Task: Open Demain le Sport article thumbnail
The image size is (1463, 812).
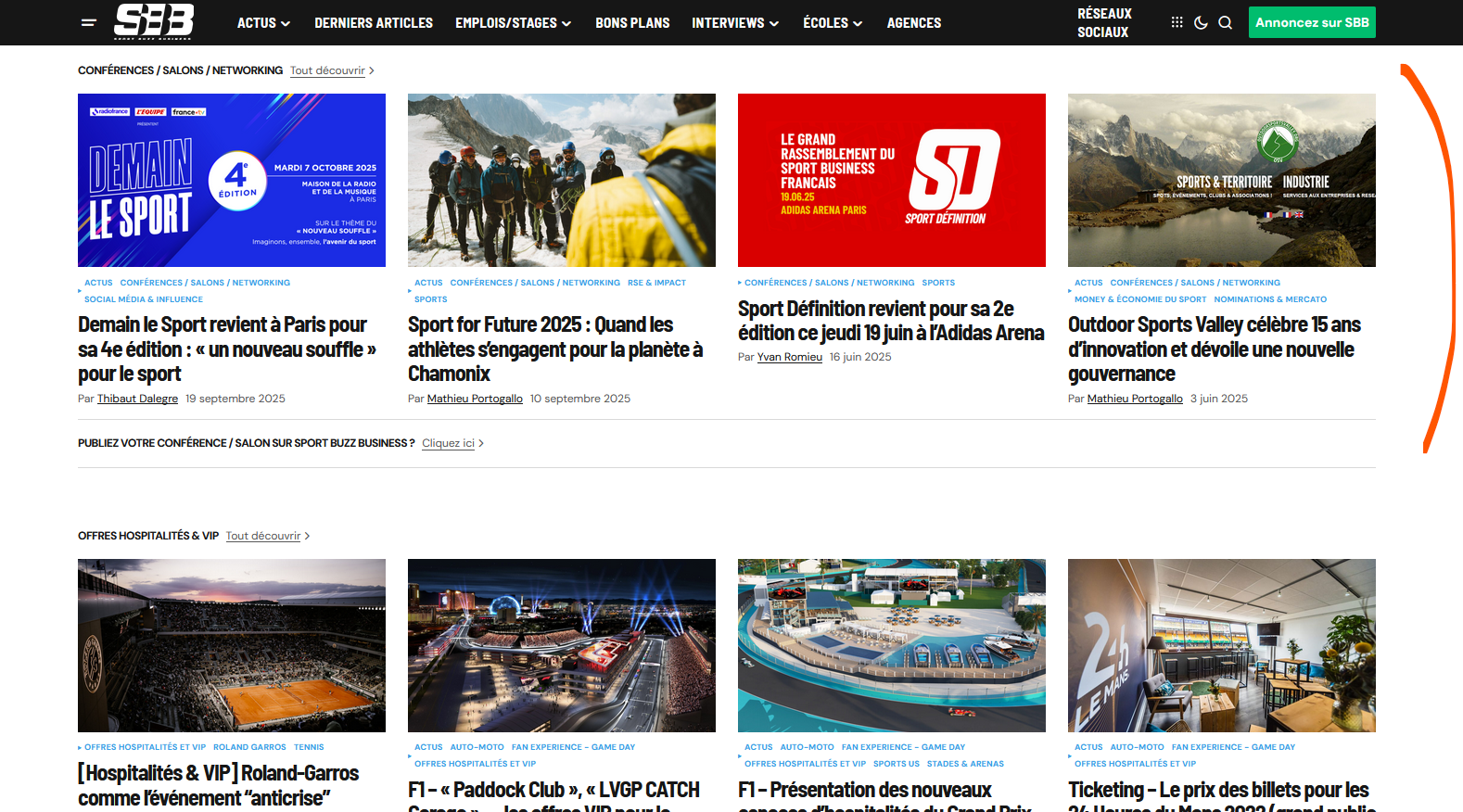Action: tap(232, 180)
